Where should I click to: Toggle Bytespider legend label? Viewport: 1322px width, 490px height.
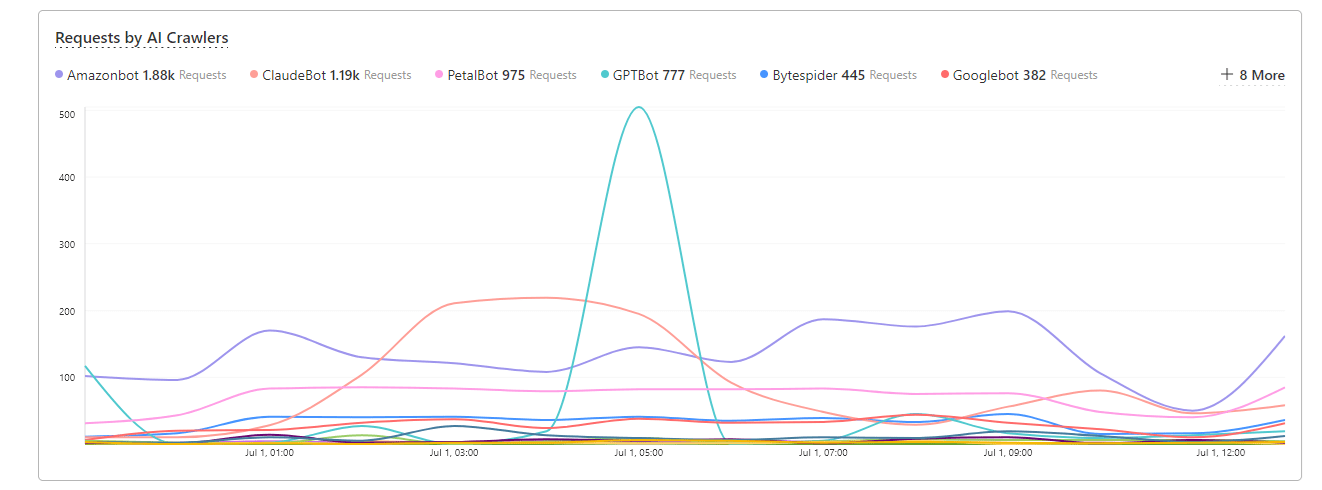point(805,75)
